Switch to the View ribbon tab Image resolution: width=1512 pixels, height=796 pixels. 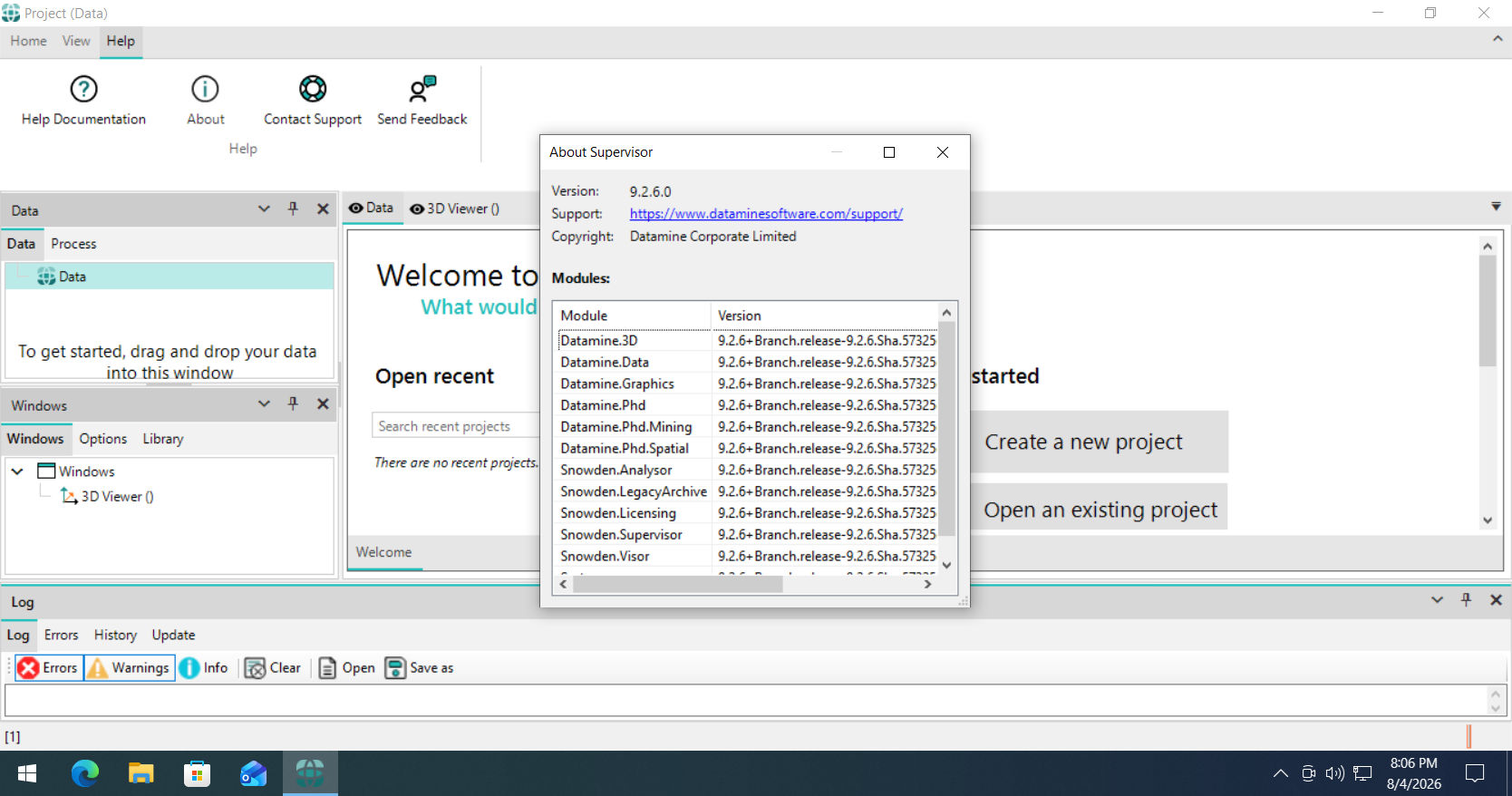pos(76,41)
